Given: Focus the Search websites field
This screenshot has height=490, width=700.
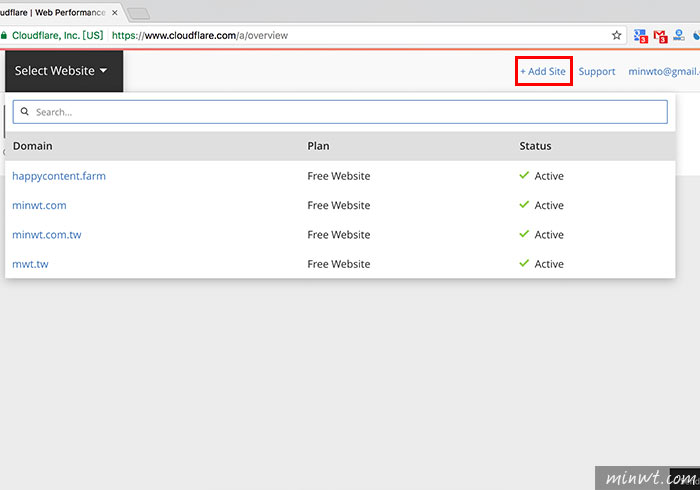Looking at the screenshot, I should click(x=340, y=112).
